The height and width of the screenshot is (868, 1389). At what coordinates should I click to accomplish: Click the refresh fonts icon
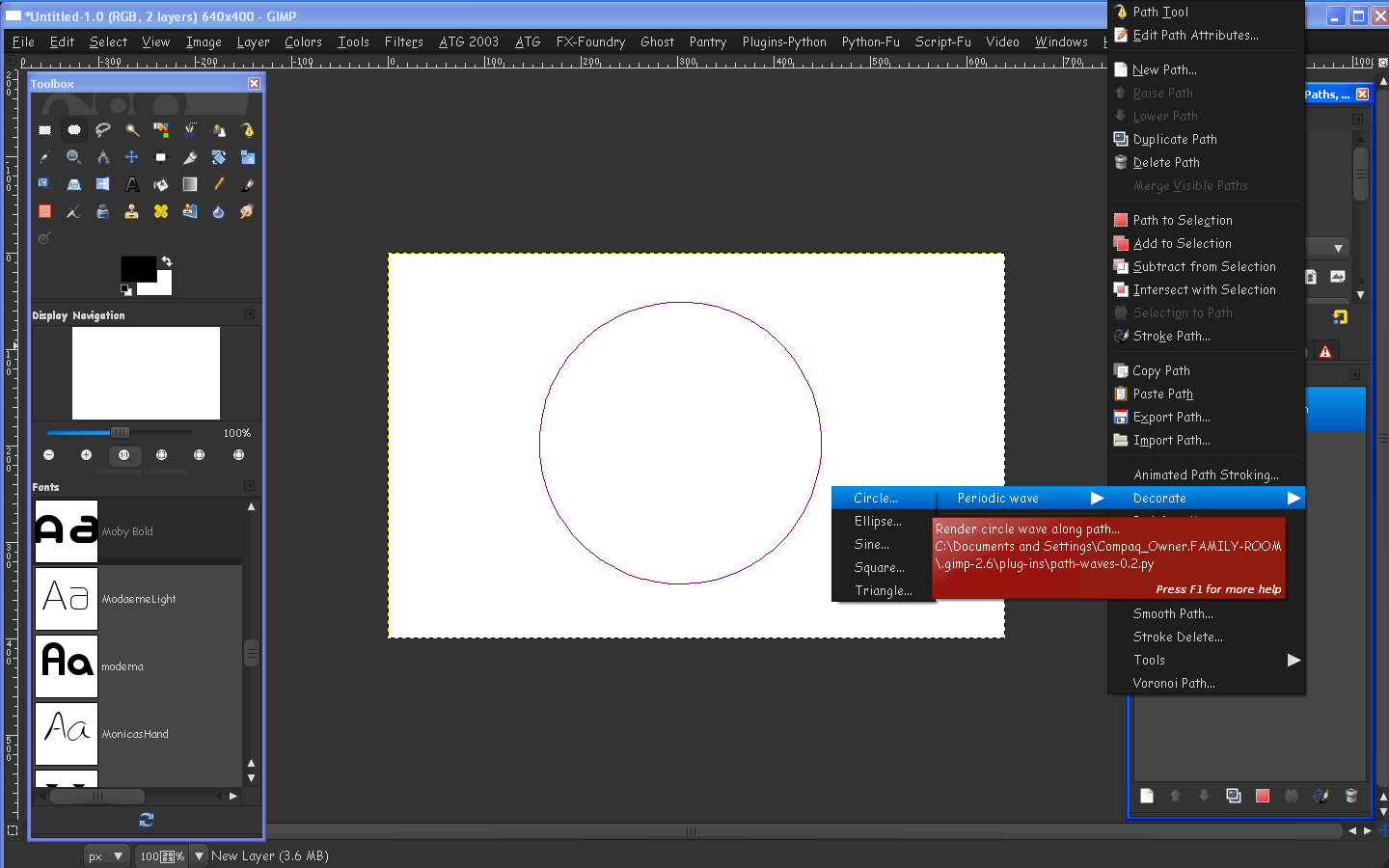[147, 819]
